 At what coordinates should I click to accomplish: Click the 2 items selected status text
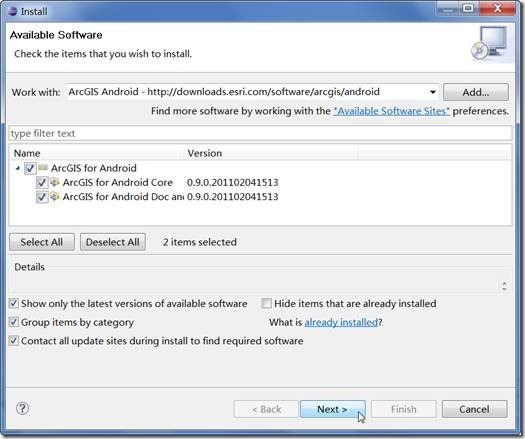[200, 242]
